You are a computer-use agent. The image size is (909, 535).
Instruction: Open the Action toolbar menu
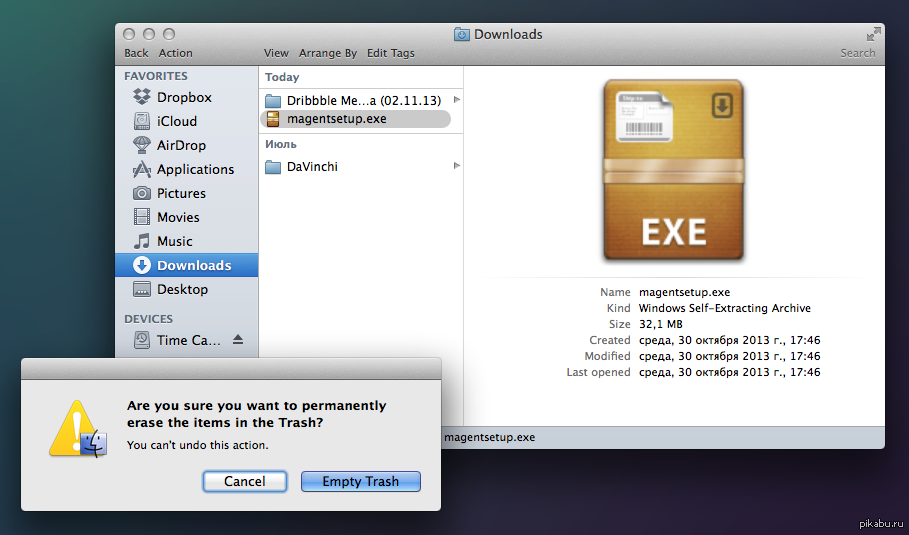(x=176, y=53)
